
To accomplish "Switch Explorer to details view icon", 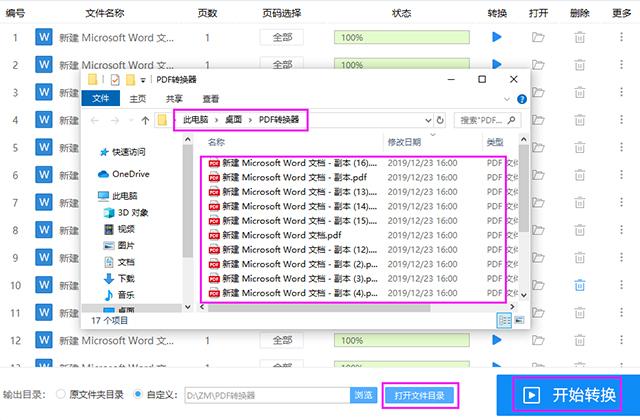I will 504,320.
